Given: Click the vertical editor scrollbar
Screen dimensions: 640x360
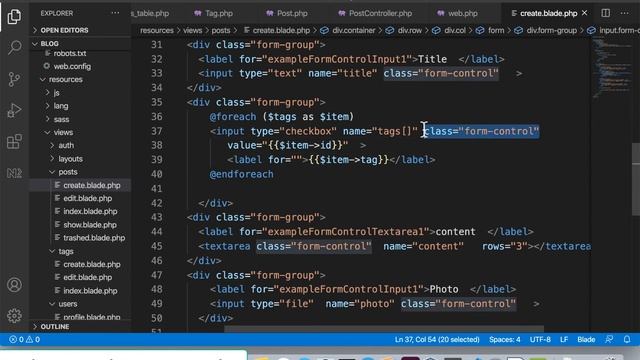Looking at the screenshot, I should pos(636,179).
